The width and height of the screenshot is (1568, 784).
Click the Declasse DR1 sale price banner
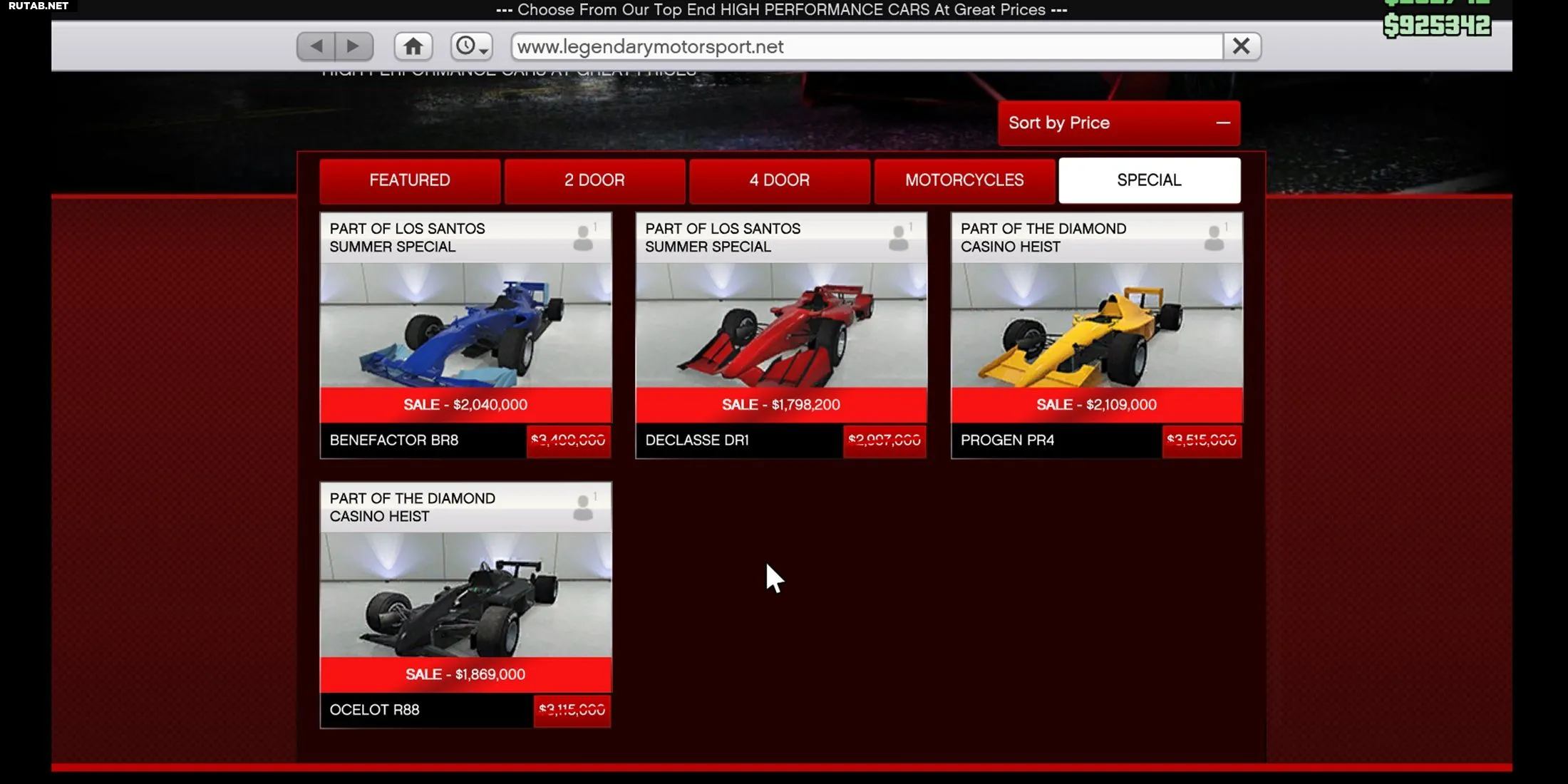pos(781,405)
